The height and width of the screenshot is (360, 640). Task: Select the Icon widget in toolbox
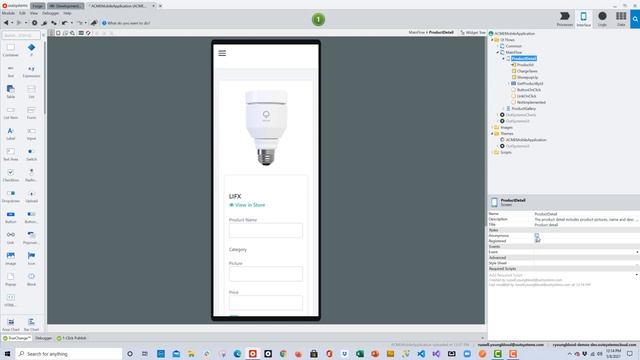coord(31,259)
